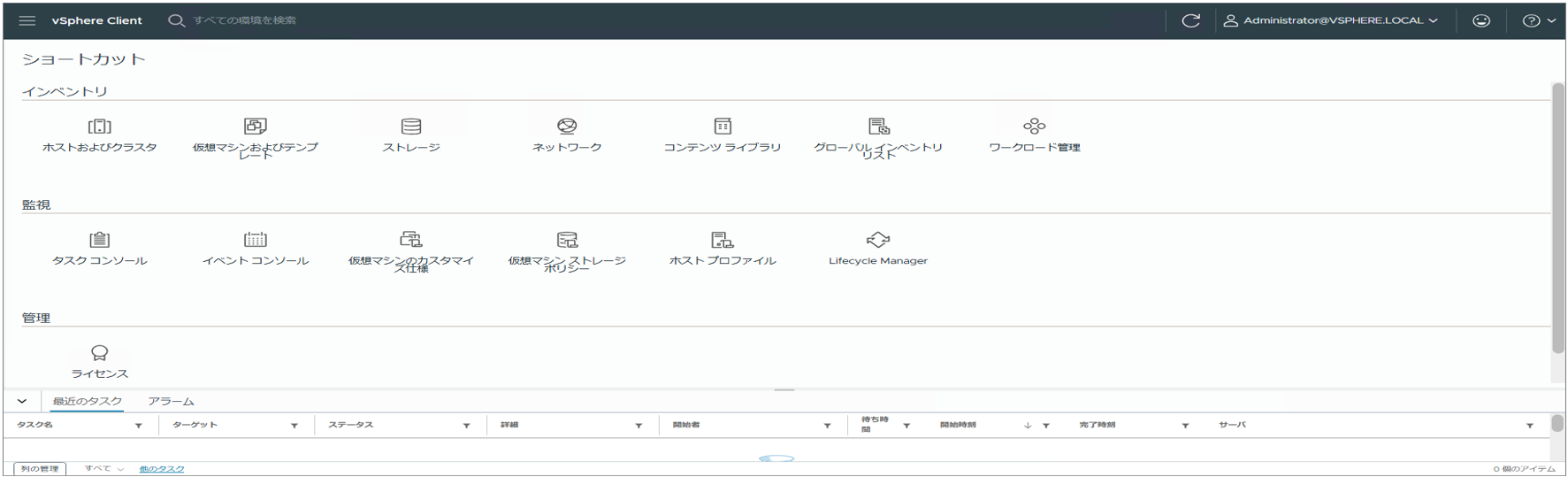Open イベント コンソール shortcut
This screenshot has width=1568, height=477.
point(256,250)
